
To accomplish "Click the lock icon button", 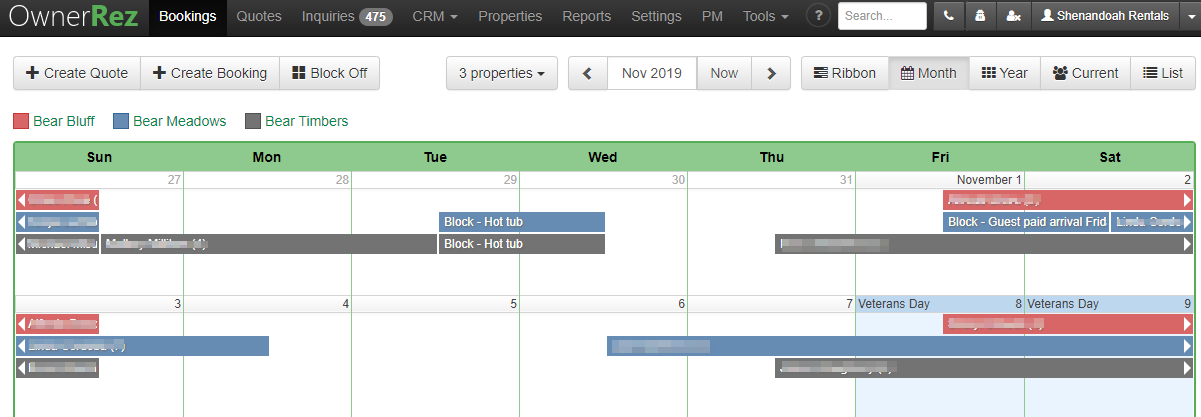I will tap(980, 16).
